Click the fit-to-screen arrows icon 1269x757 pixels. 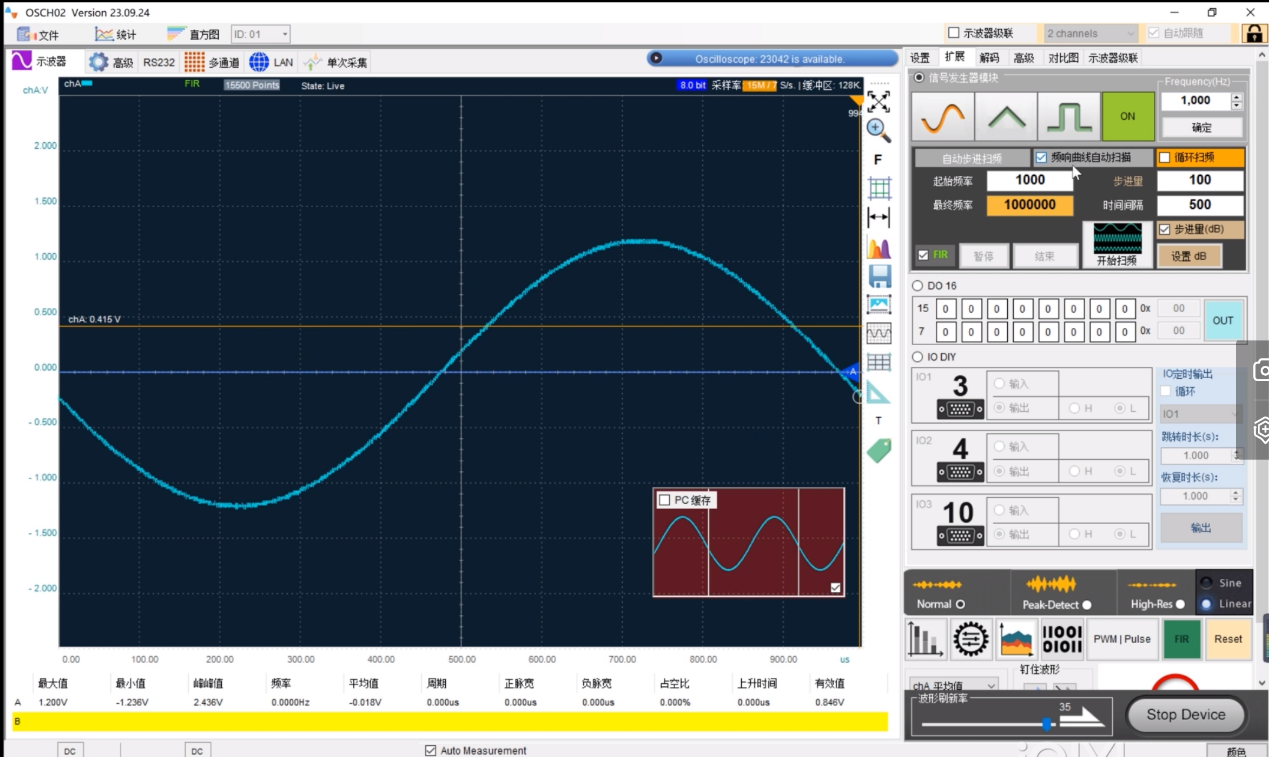point(878,102)
